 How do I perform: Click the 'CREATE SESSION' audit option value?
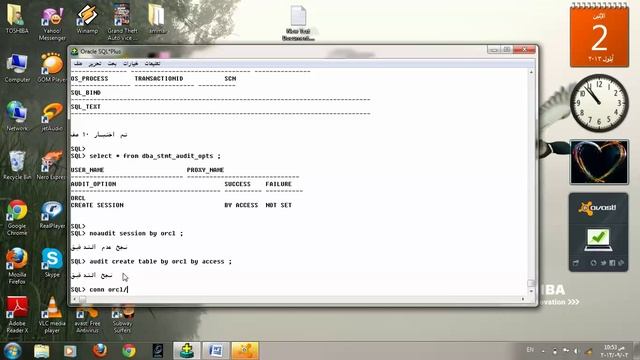click(x=97, y=205)
